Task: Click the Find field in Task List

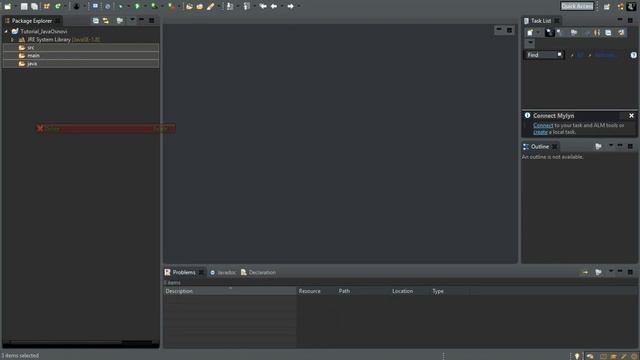Action: [543, 55]
